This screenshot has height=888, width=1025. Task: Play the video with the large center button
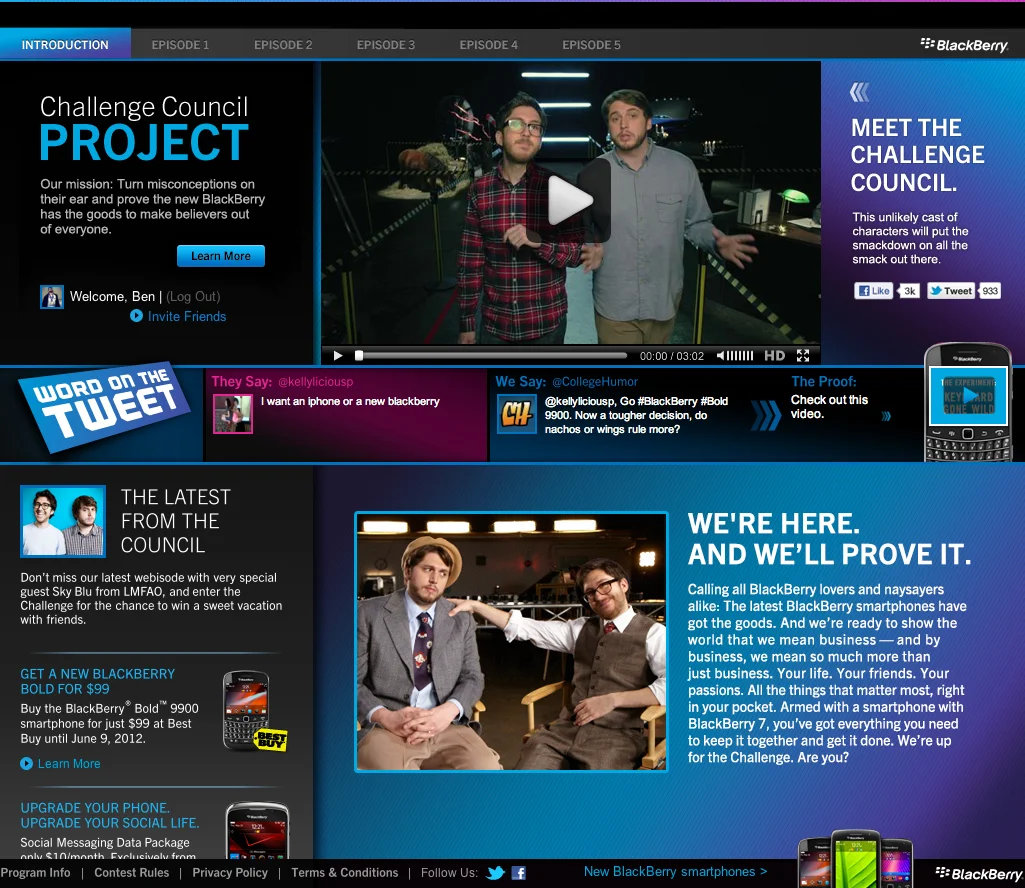pyautogui.click(x=571, y=201)
